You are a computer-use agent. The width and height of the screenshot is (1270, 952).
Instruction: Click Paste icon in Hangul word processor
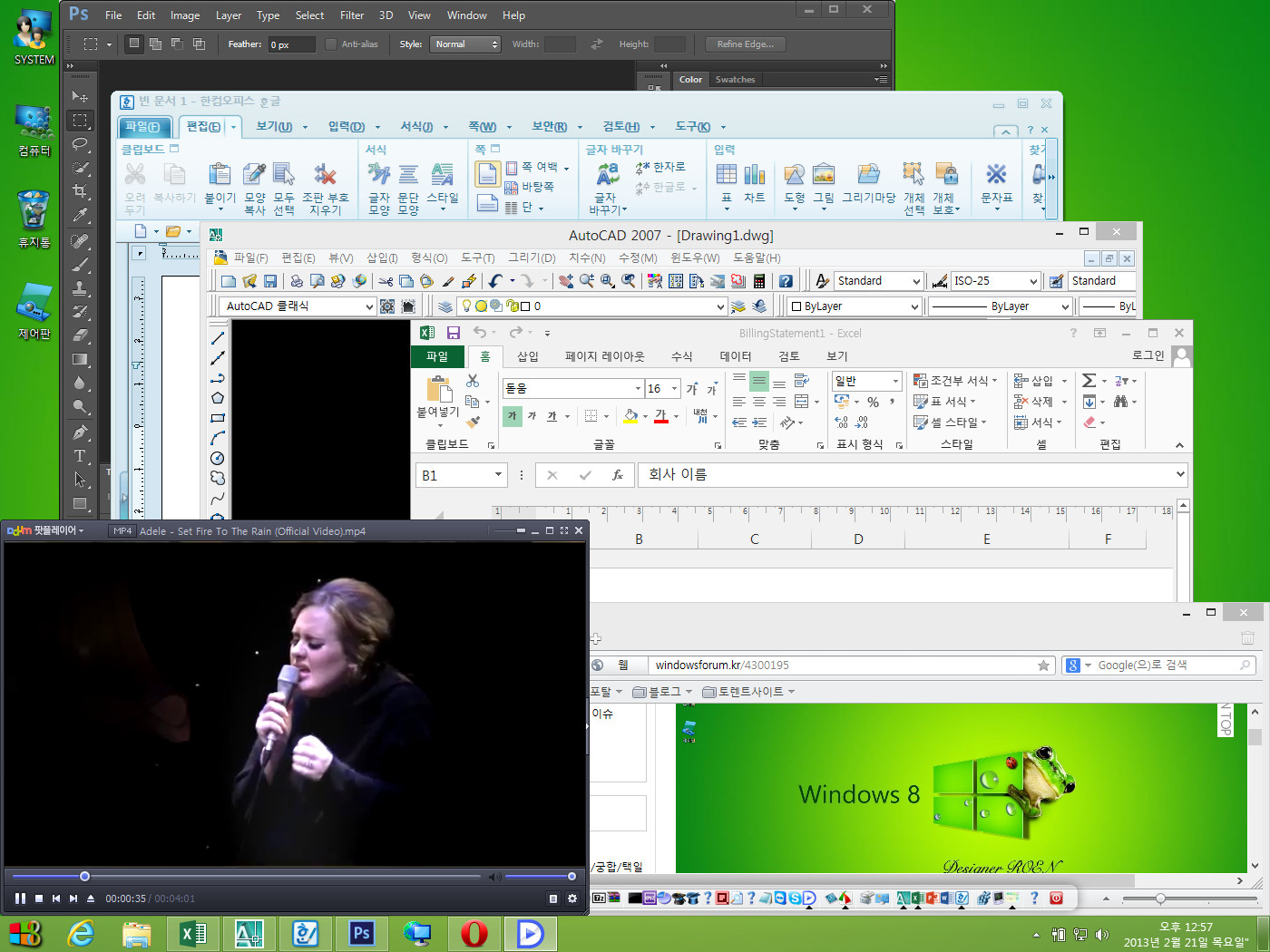(x=220, y=174)
